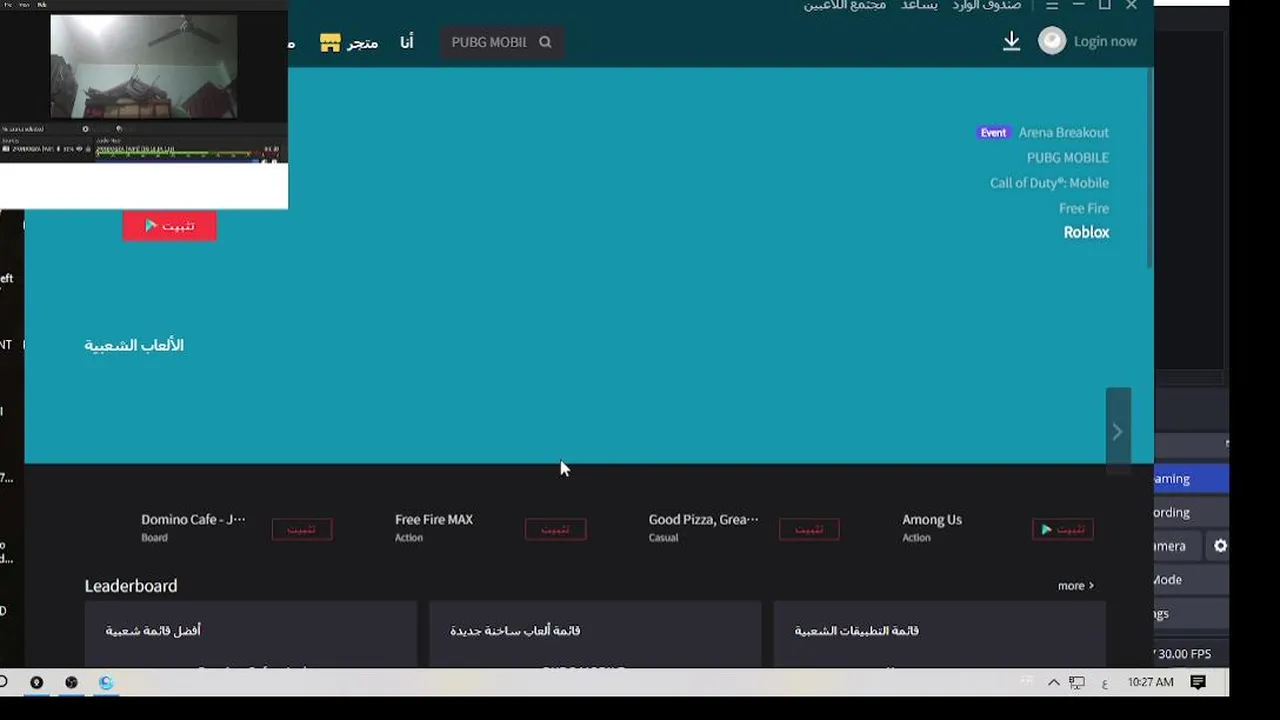Select Free Fire in featured list
The width and height of the screenshot is (1280, 720).
pos(1084,208)
